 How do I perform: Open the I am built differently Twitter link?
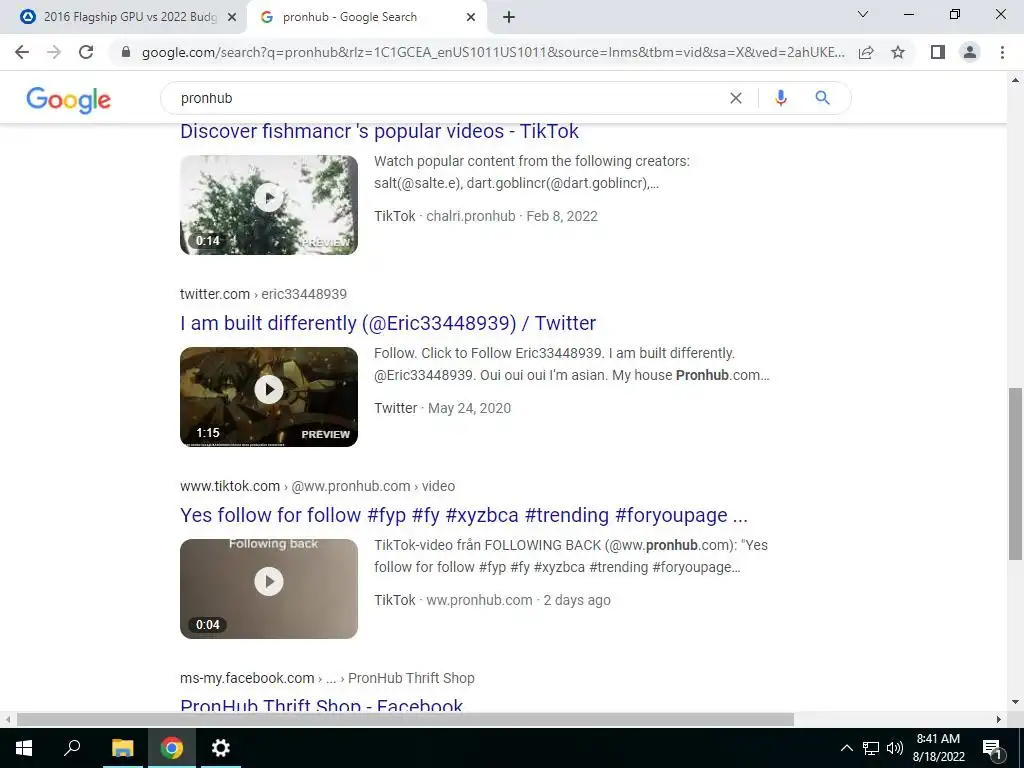[388, 323]
